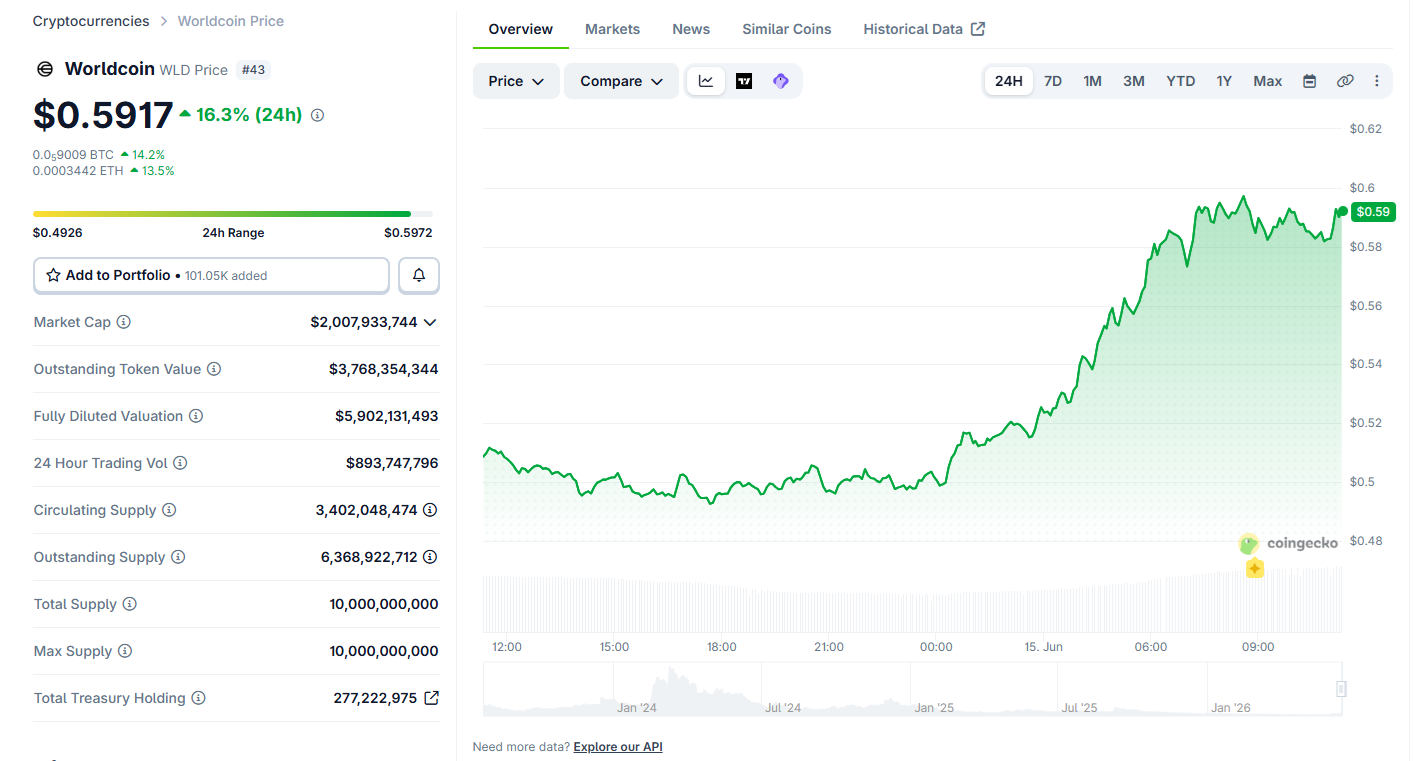Copy chart link with the link icon

click(1345, 81)
